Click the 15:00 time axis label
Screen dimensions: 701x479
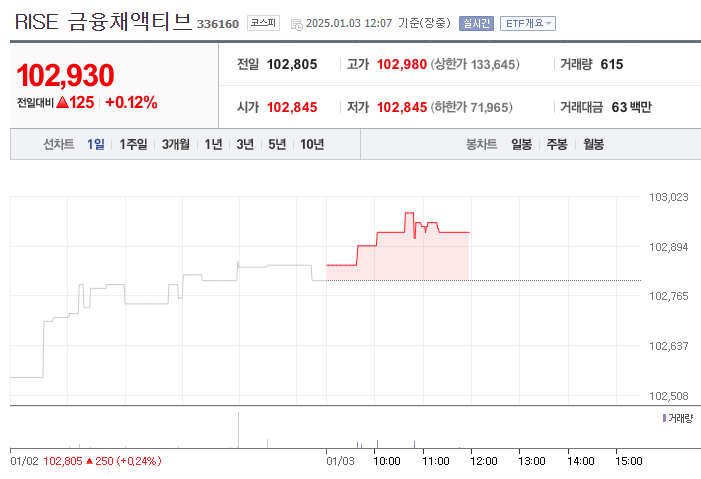tap(629, 461)
